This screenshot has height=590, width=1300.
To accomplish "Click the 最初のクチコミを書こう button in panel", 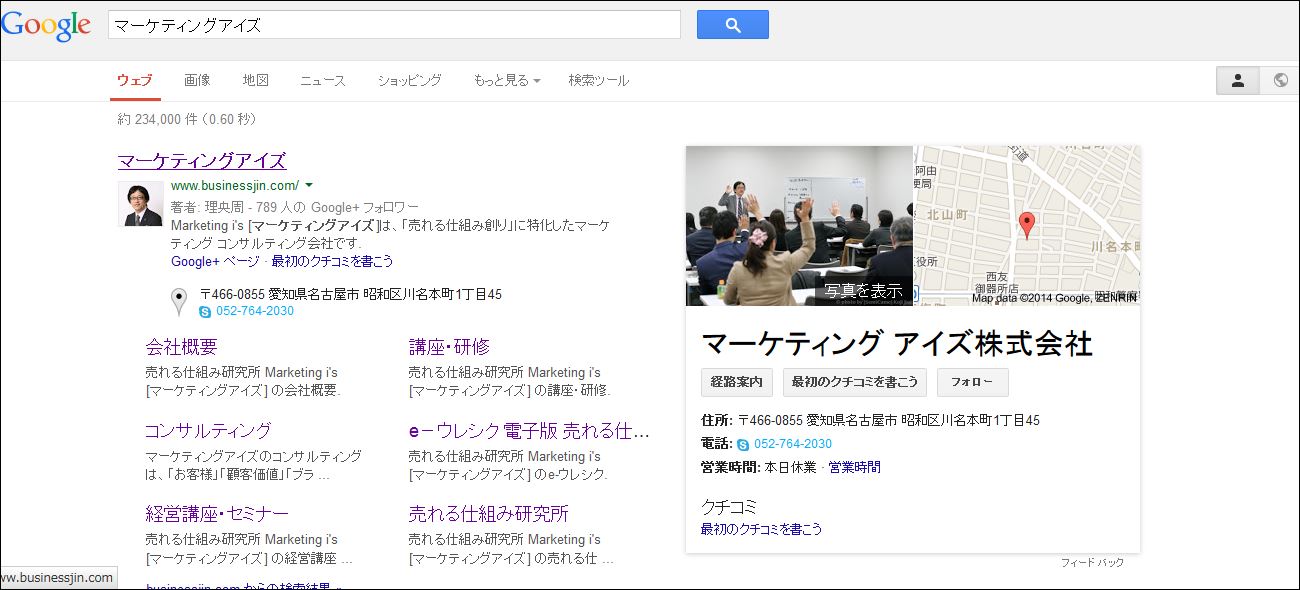I will click(x=855, y=382).
